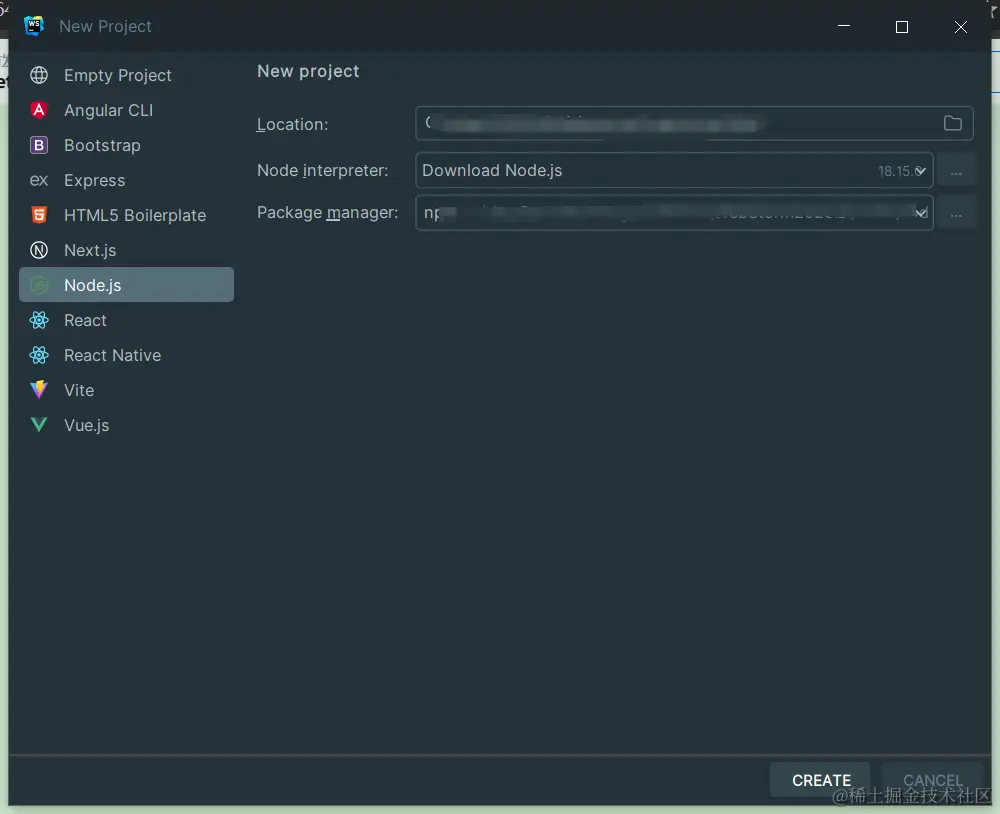1000x814 pixels.
Task: Select the Vue.js project type
Action: 126,425
